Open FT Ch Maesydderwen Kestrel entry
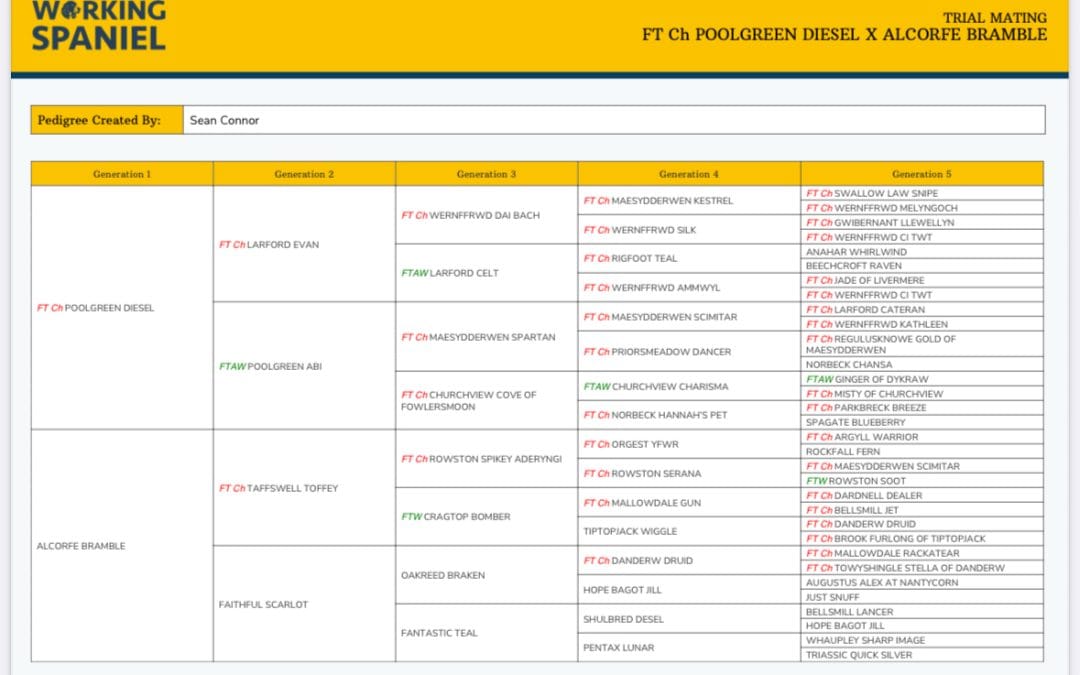 click(x=658, y=200)
